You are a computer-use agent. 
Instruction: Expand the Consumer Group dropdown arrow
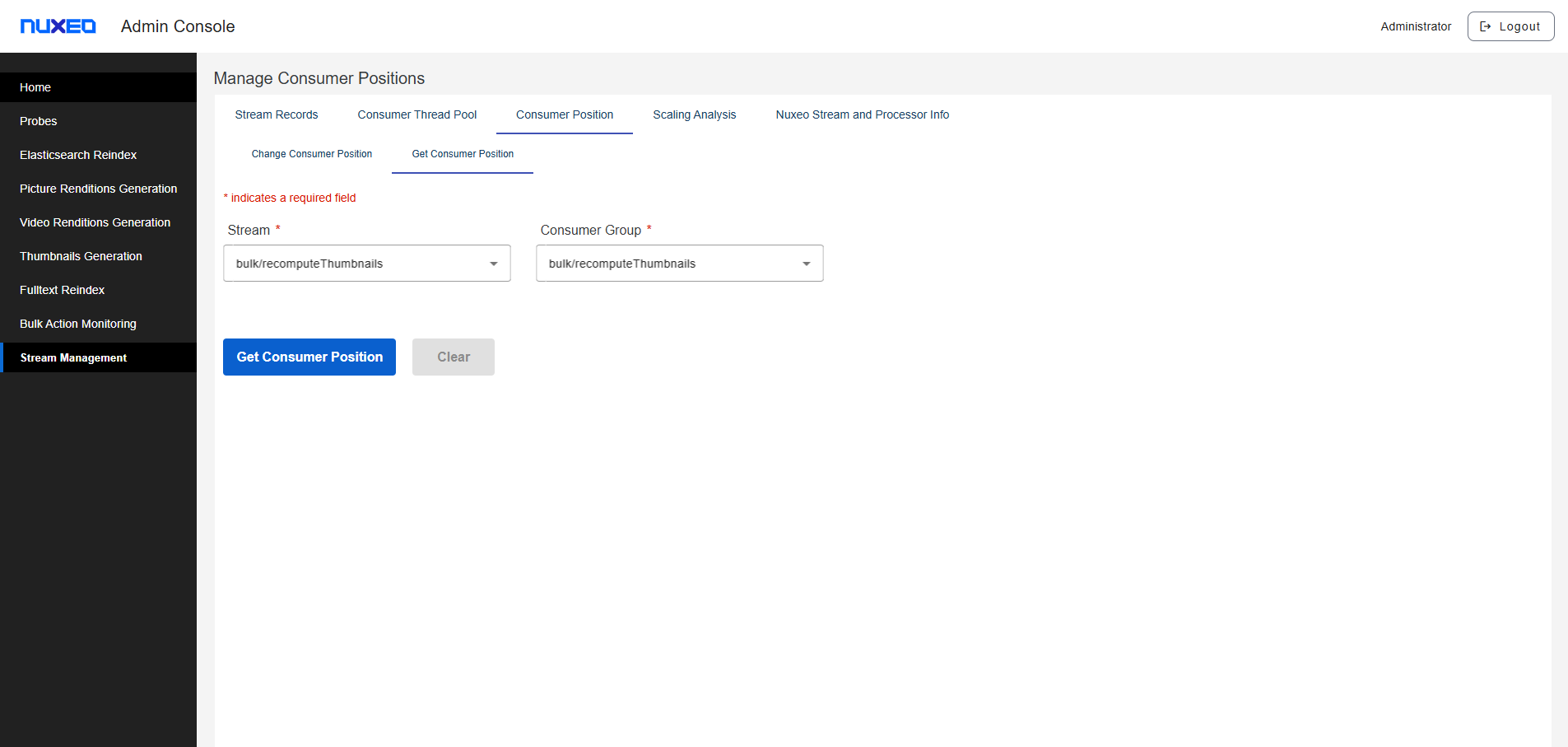click(806, 264)
